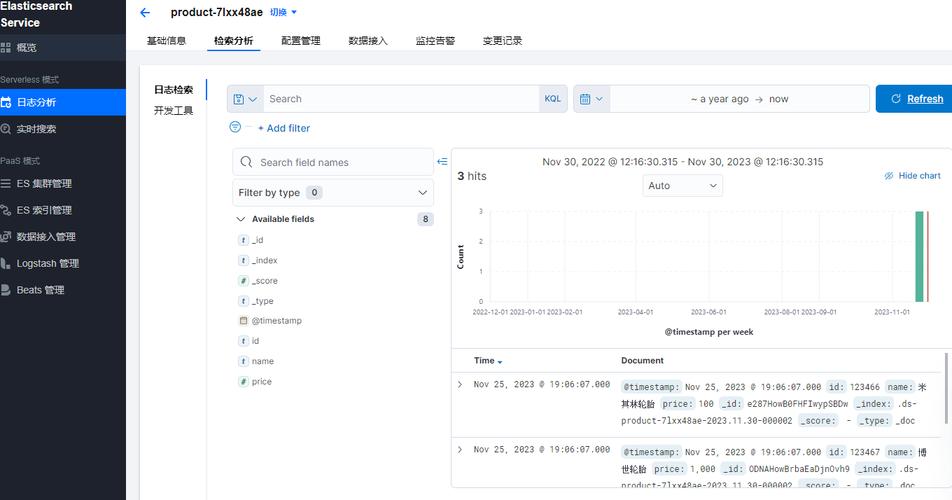This screenshot has height=500, width=952.
Task: Click the Logstash 管理 icon
Action: point(5,263)
